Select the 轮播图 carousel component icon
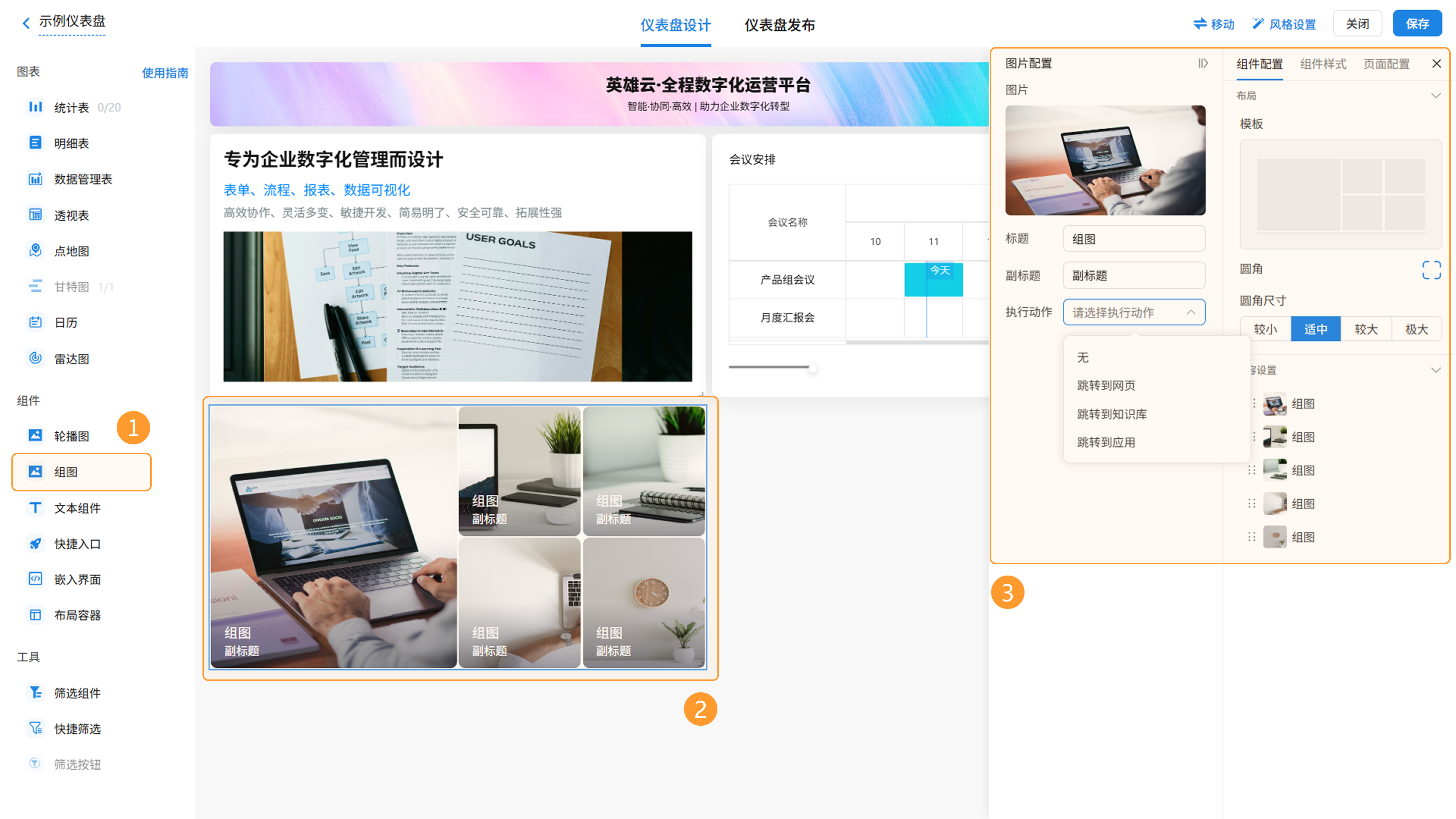Screen dimensions: 1456x819 [35, 435]
